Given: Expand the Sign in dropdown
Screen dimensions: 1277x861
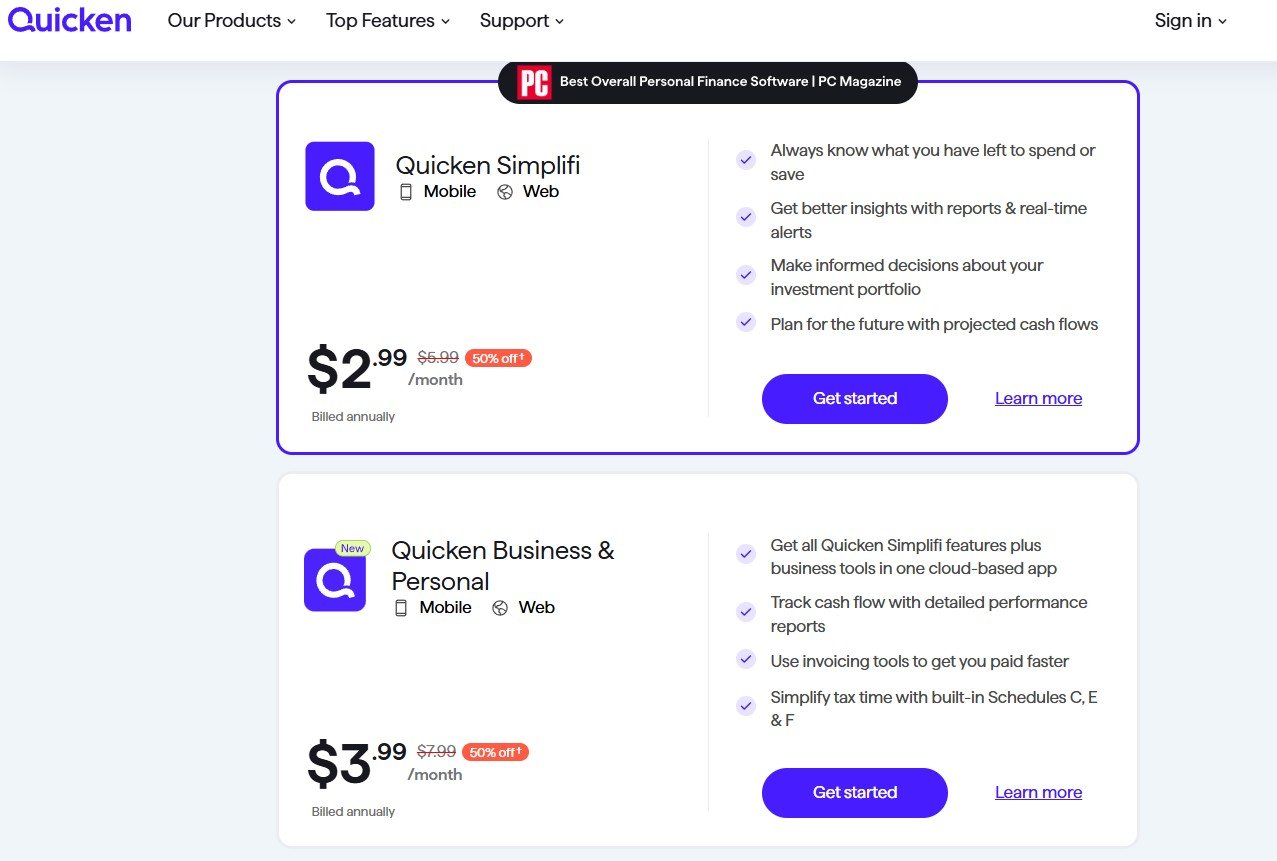Looking at the screenshot, I should pyautogui.click(x=1190, y=21).
